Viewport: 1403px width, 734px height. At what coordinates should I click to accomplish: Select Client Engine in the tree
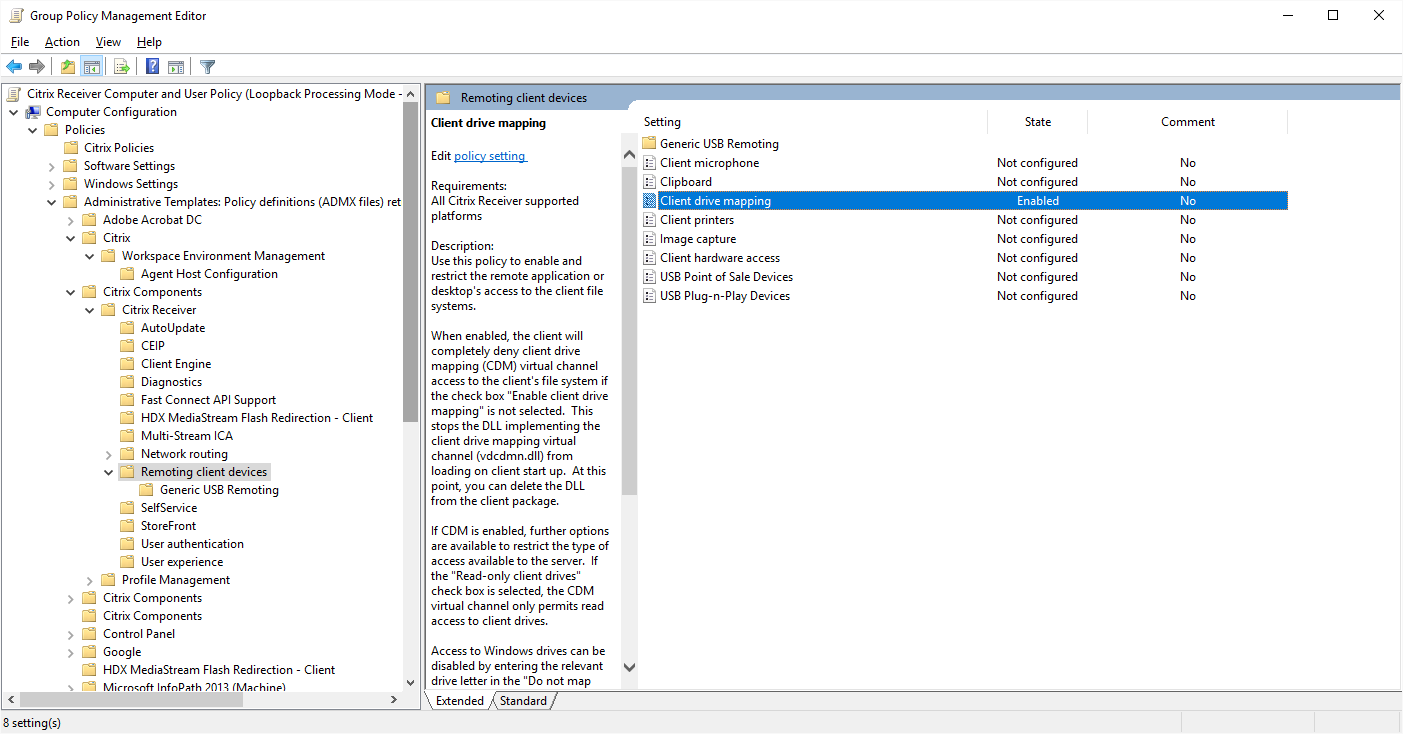tap(176, 364)
